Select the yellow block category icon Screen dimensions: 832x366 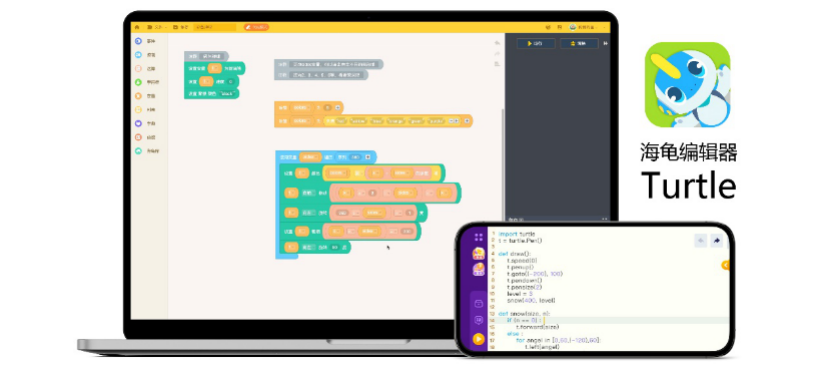138,110
